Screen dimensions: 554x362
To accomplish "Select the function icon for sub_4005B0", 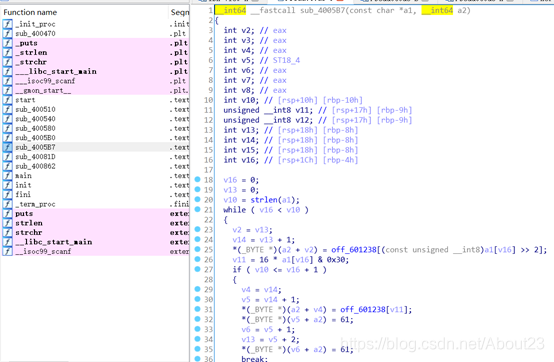I will 7,138.
